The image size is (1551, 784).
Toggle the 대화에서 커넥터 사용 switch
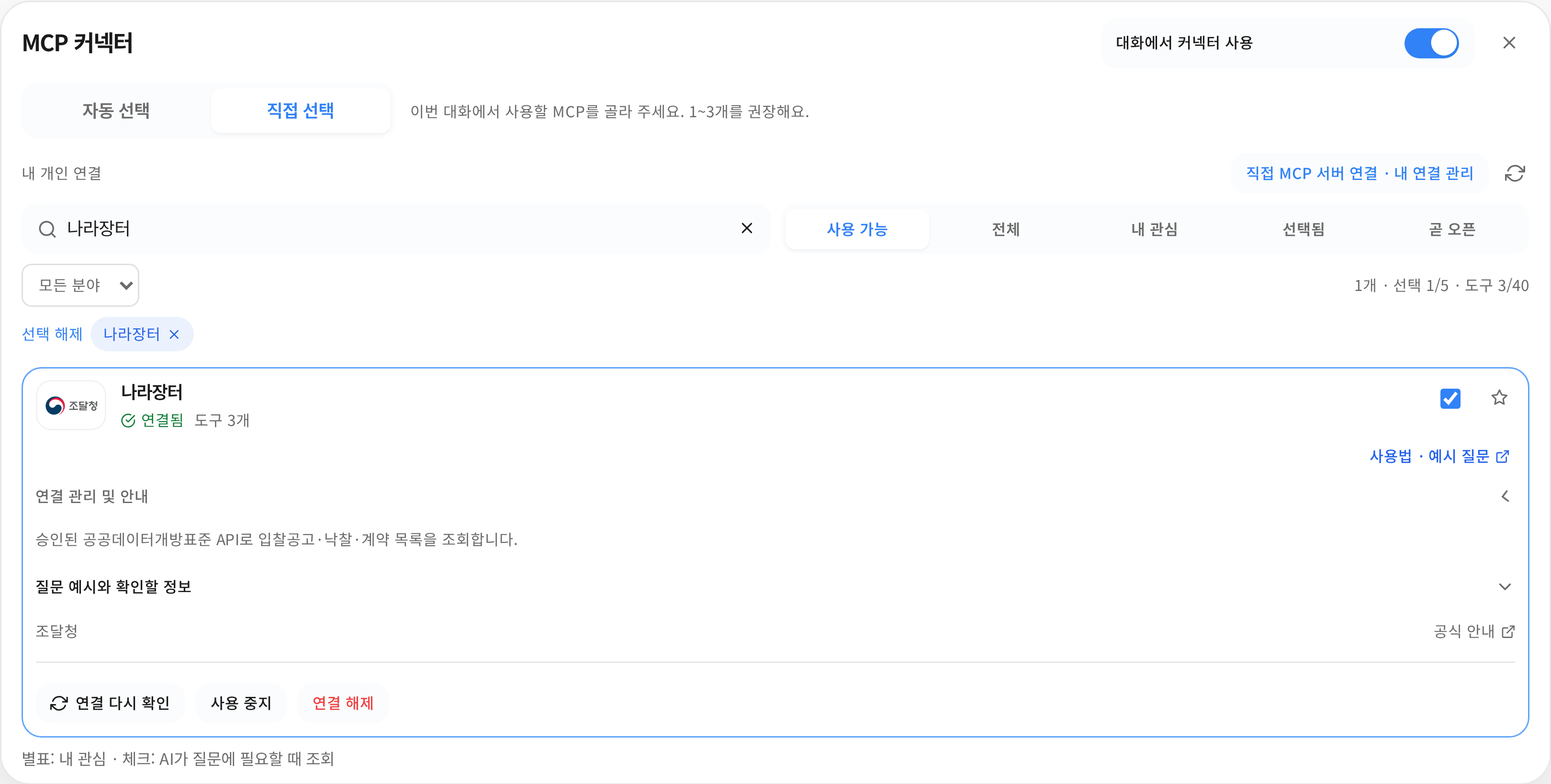[1431, 44]
